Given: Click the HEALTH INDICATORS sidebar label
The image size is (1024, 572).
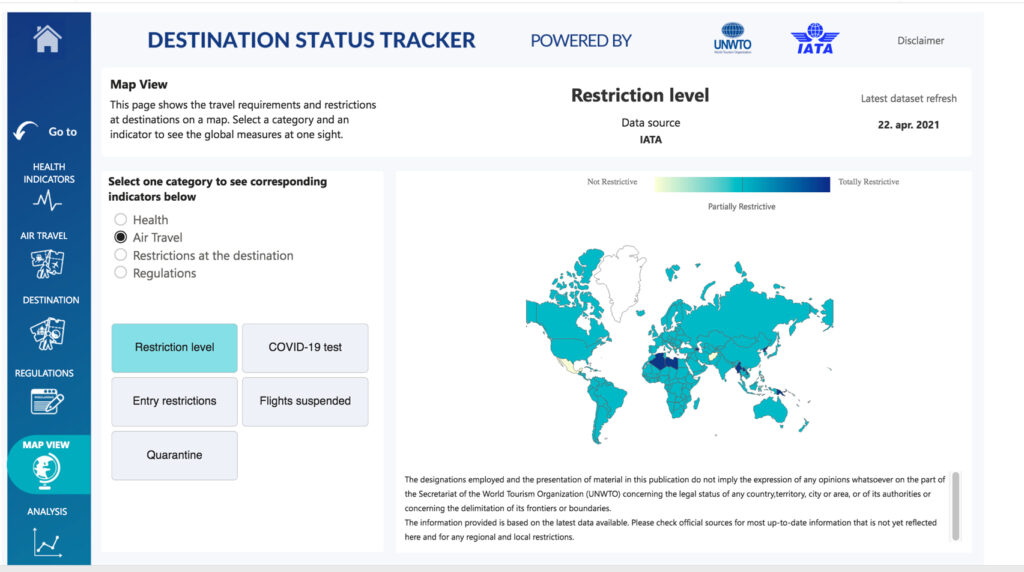Looking at the screenshot, I should 49,173.
